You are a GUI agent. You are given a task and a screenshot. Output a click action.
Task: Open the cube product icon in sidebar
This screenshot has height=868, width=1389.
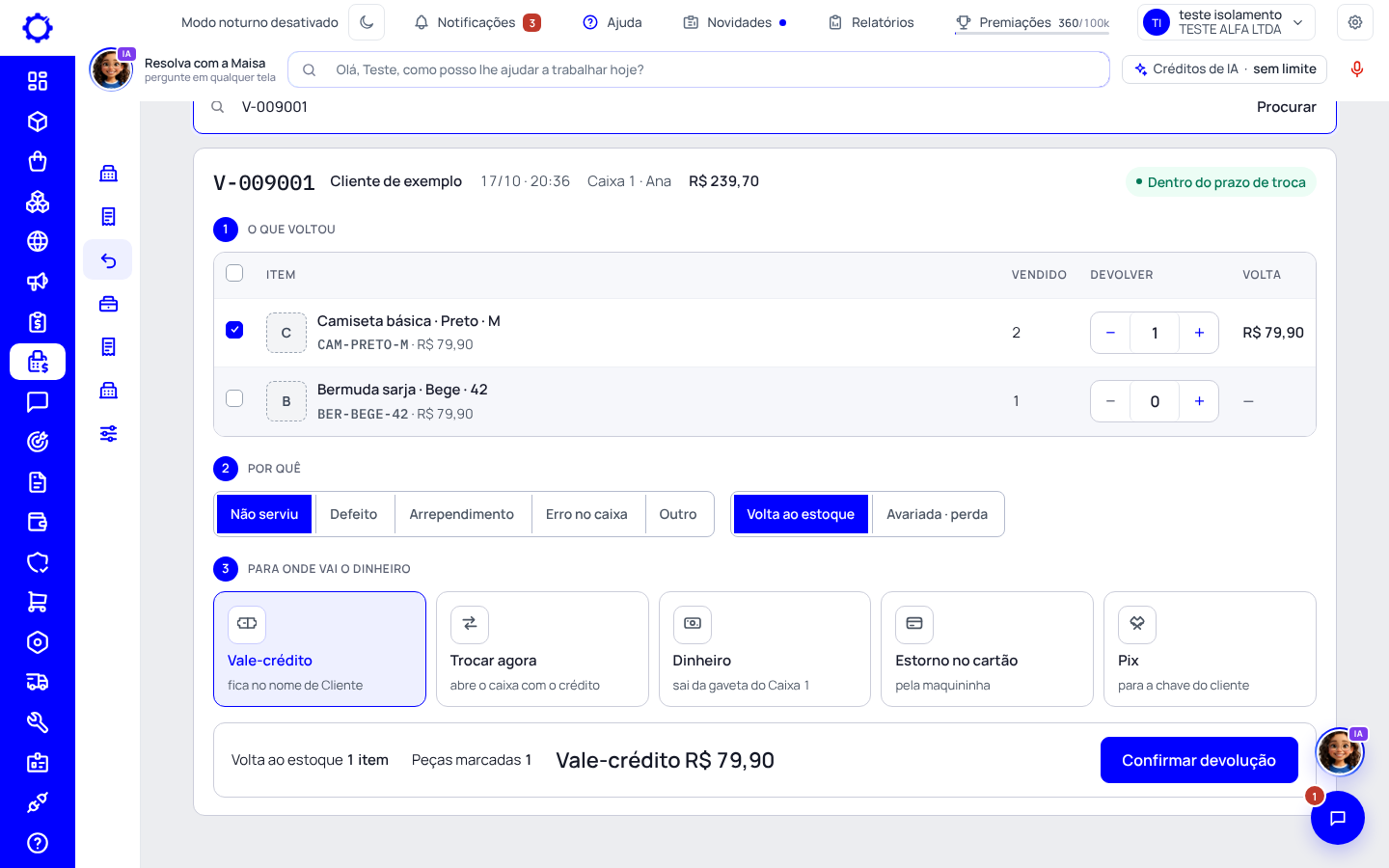tap(38, 122)
